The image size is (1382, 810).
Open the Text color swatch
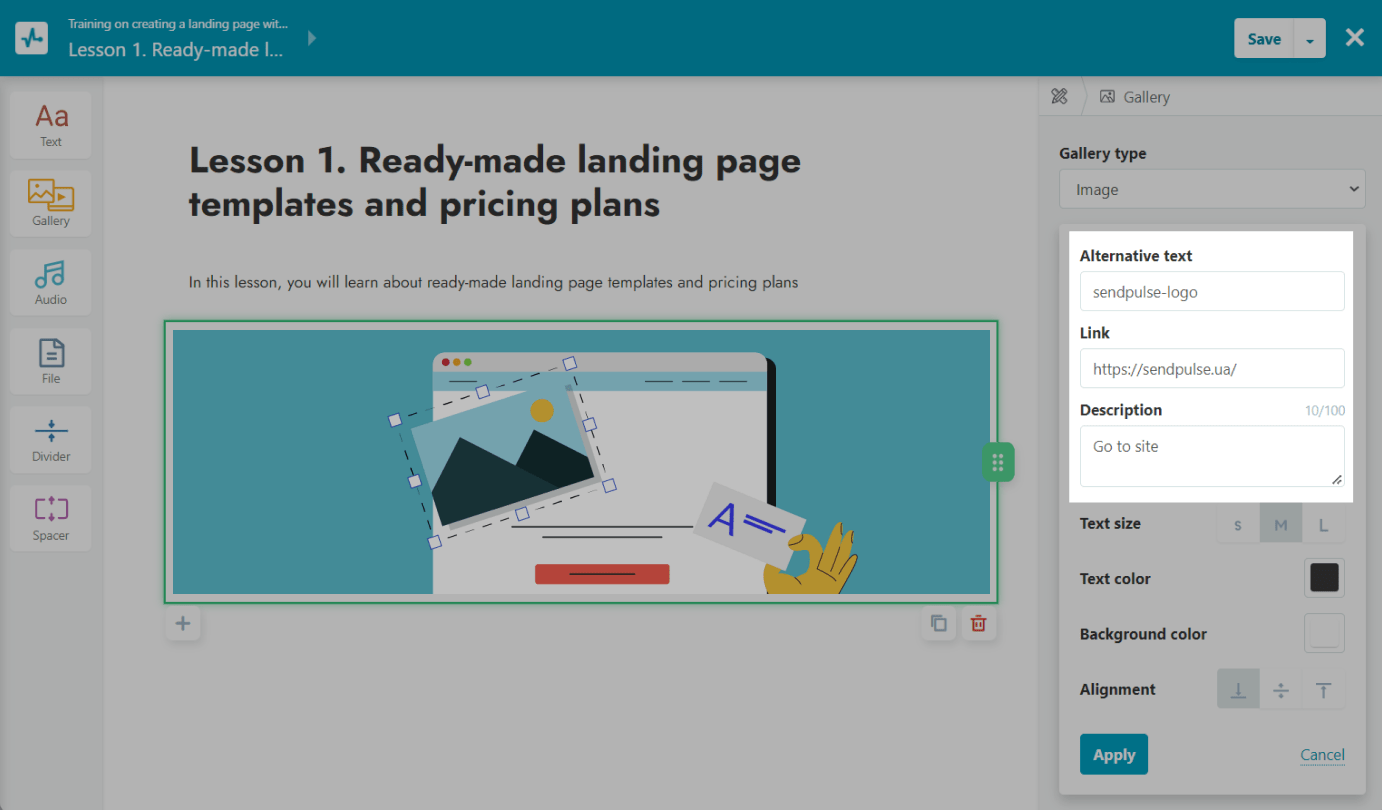point(1324,578)
